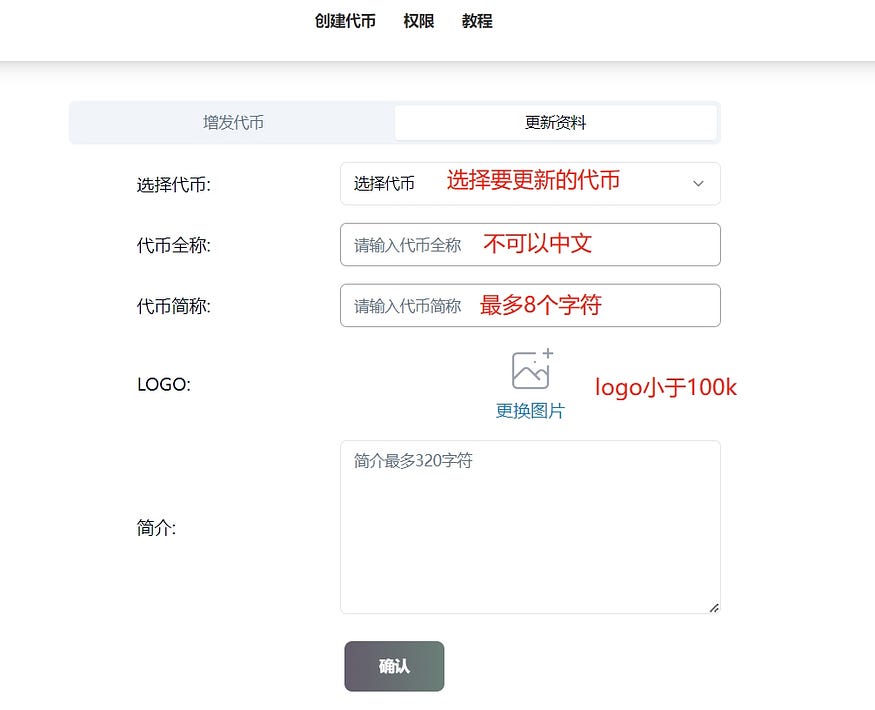The width and height of the screenshot is (875, 710).
Task: Grab the textarea resize handle
Action: click(x=714, y=607)
